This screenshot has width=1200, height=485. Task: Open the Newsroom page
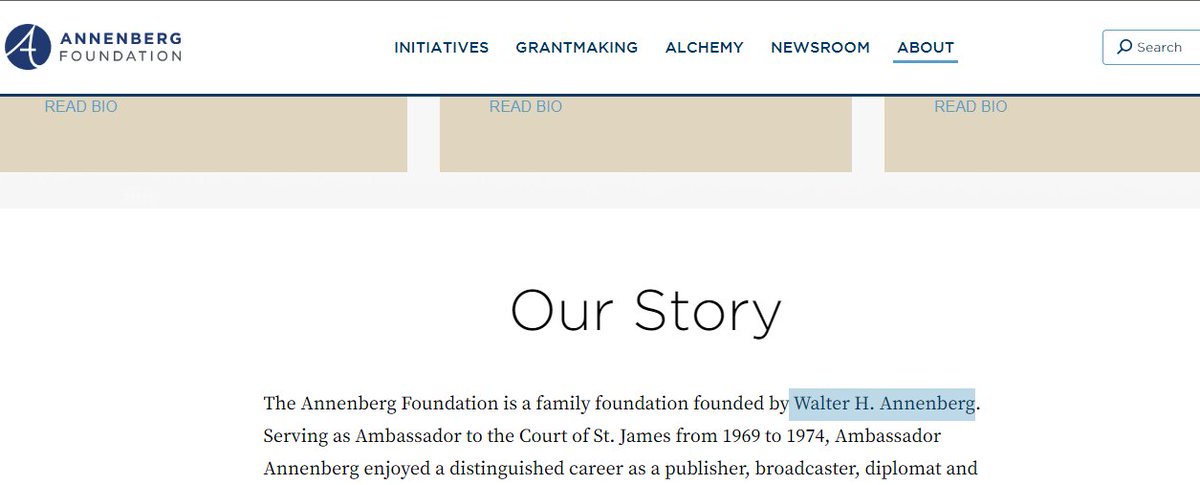tap(820, 47)
